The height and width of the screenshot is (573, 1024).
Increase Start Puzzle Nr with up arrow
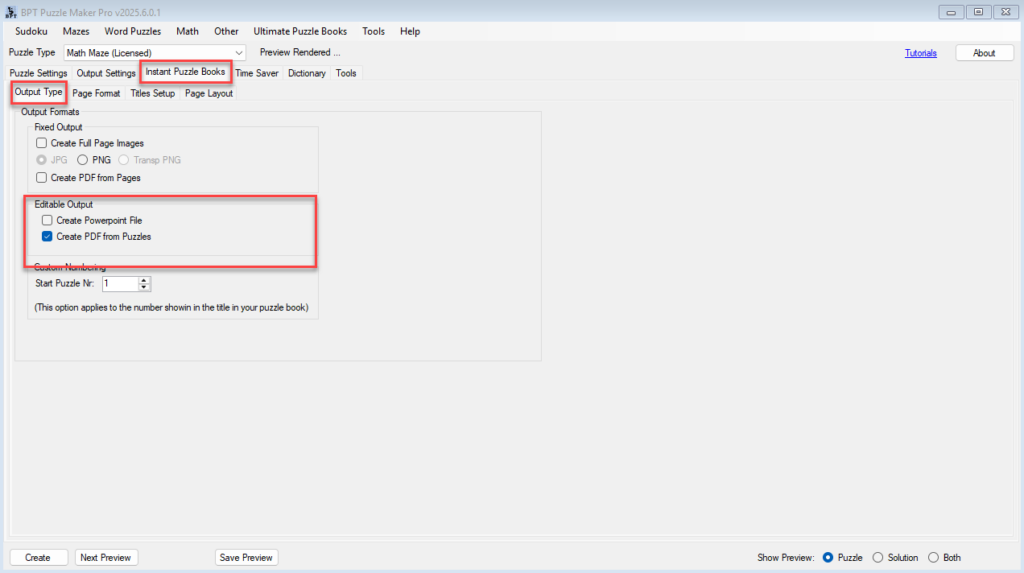(x=144, y=280)
